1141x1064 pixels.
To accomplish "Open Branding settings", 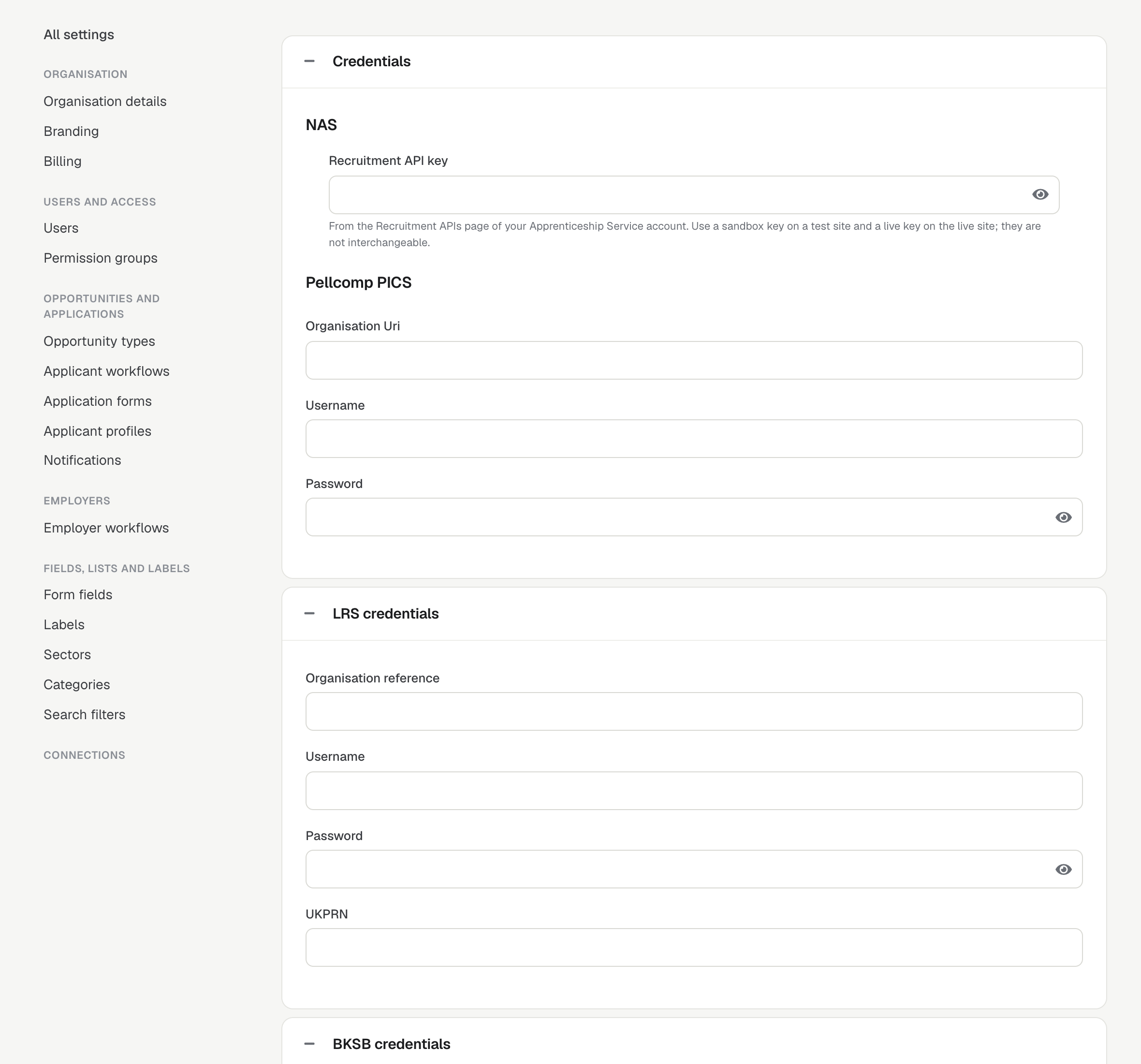I will (71, 131).
